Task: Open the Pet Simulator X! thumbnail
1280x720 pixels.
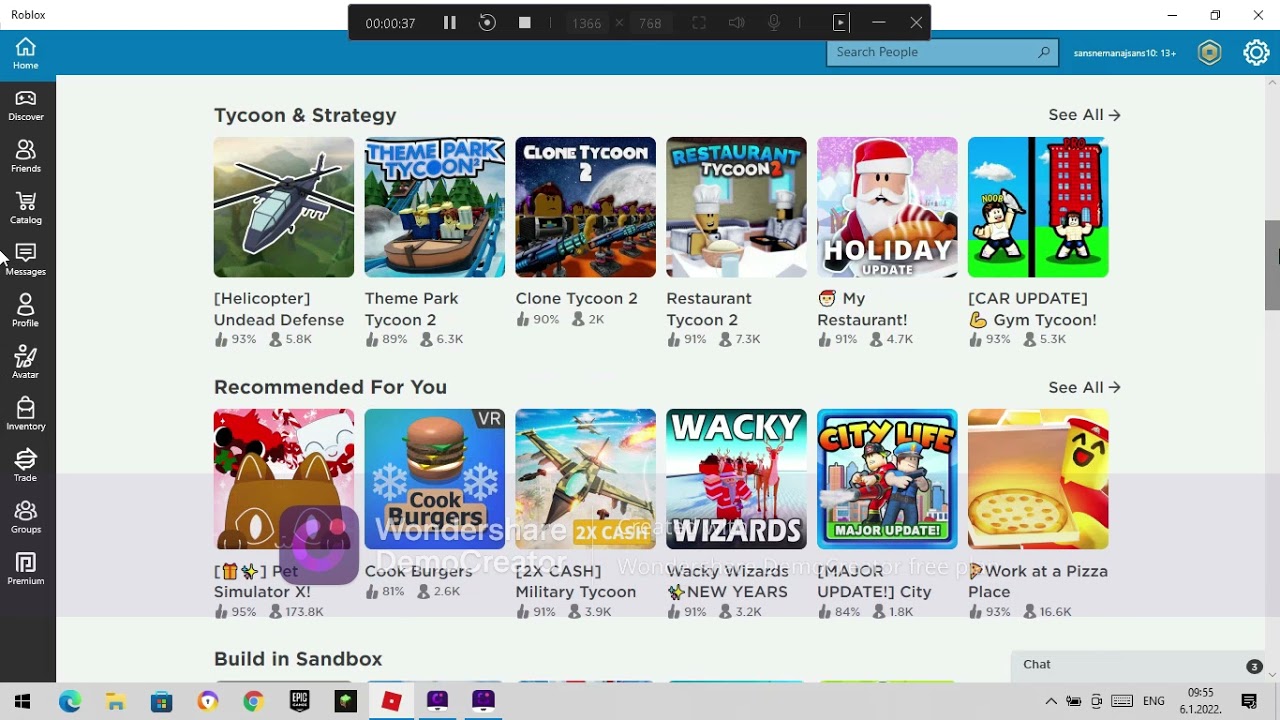Action: point(284,479)
